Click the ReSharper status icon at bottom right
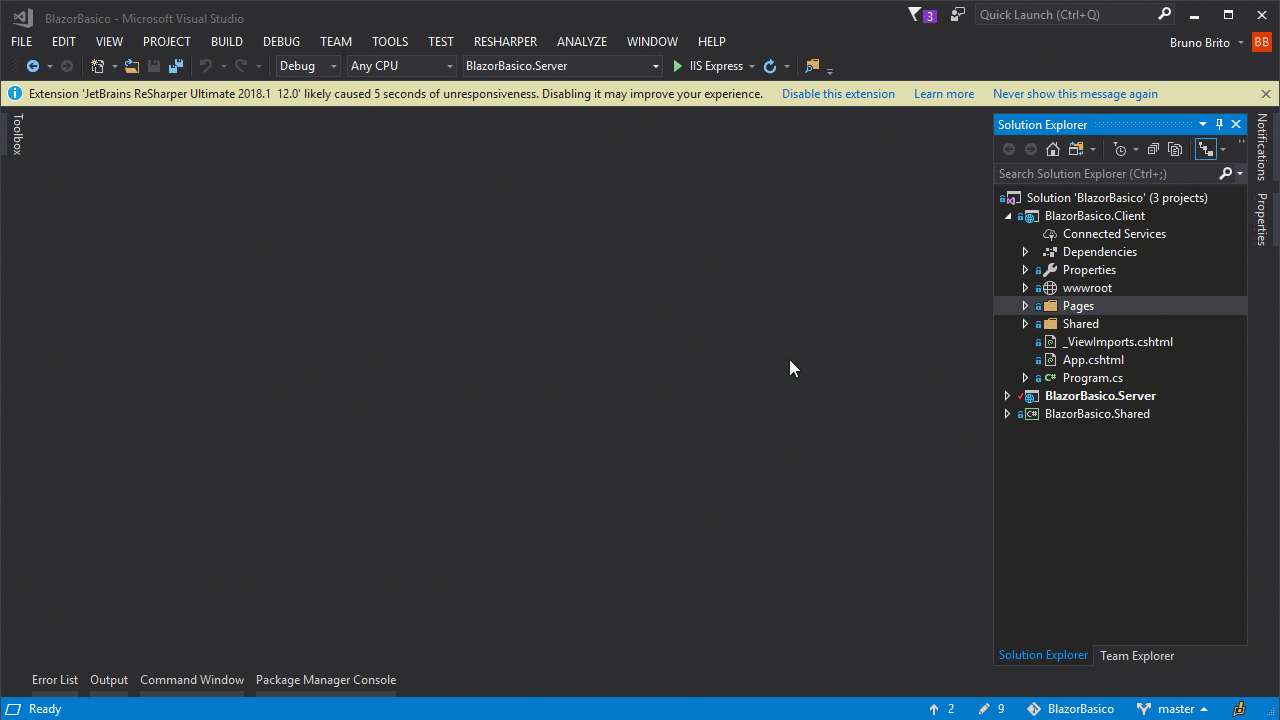Screen dimensions: 1280x720 click(x=1239, y=709)
